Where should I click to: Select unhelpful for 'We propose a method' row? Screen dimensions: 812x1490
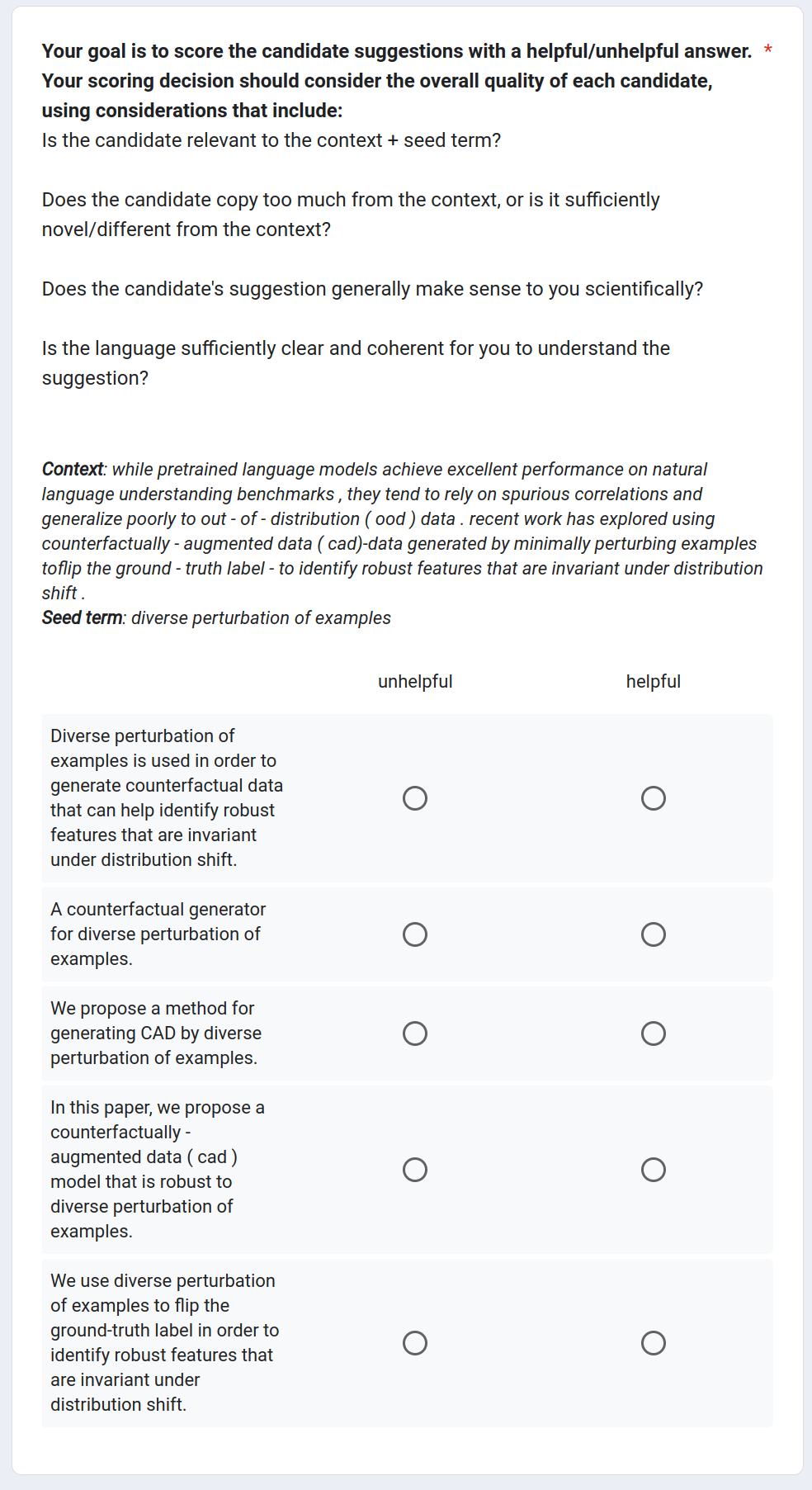coord(415,1034)
